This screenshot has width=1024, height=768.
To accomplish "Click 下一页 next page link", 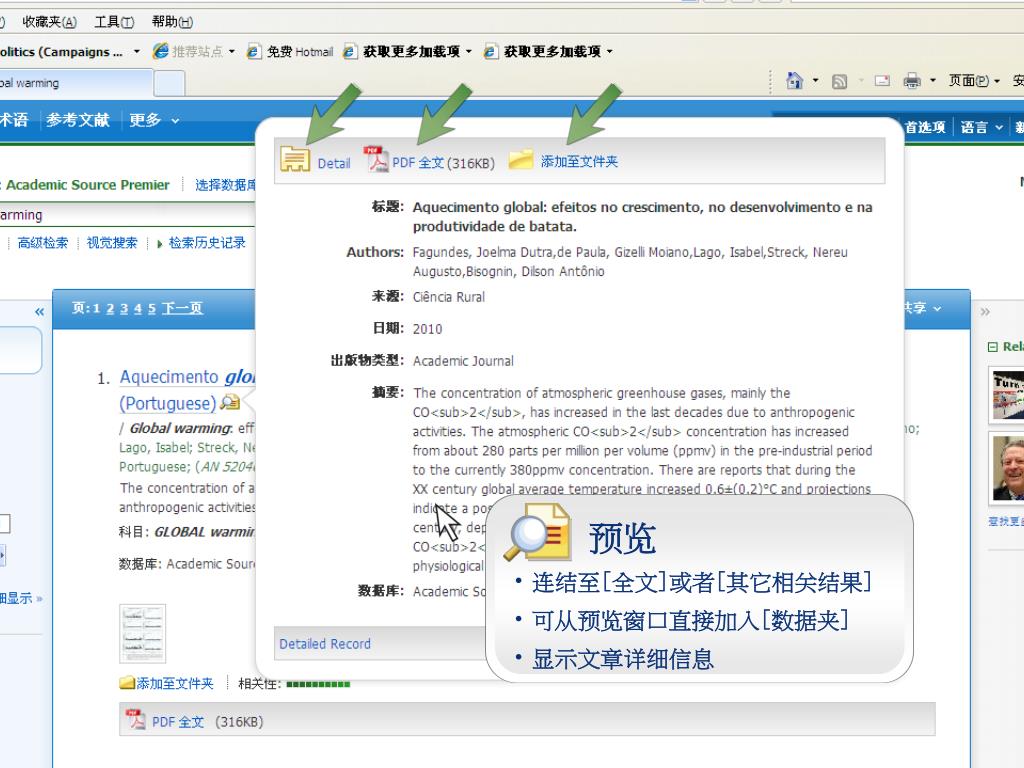I will point(182,308).
